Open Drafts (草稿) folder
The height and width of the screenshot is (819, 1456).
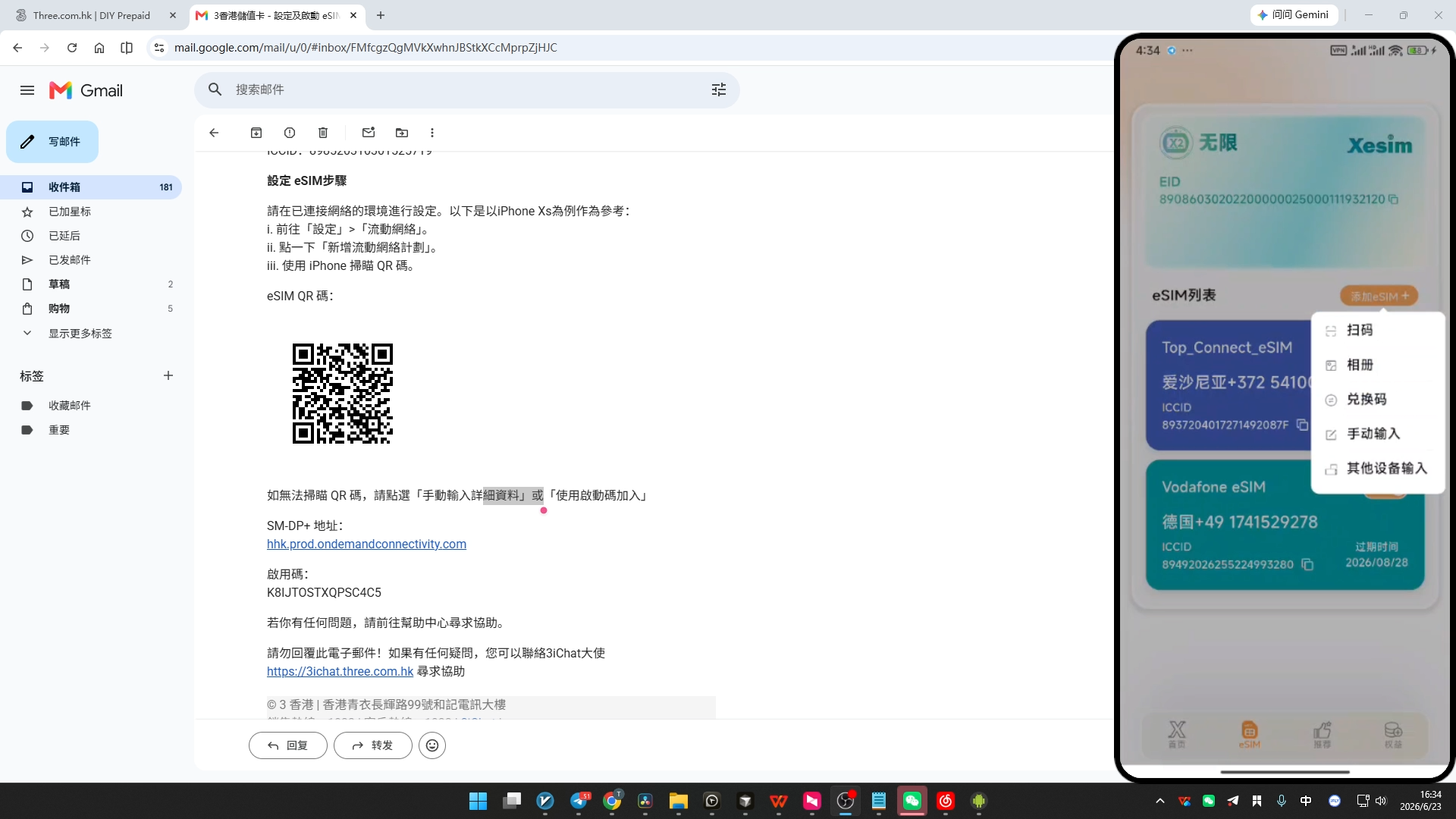pos(91,284)
